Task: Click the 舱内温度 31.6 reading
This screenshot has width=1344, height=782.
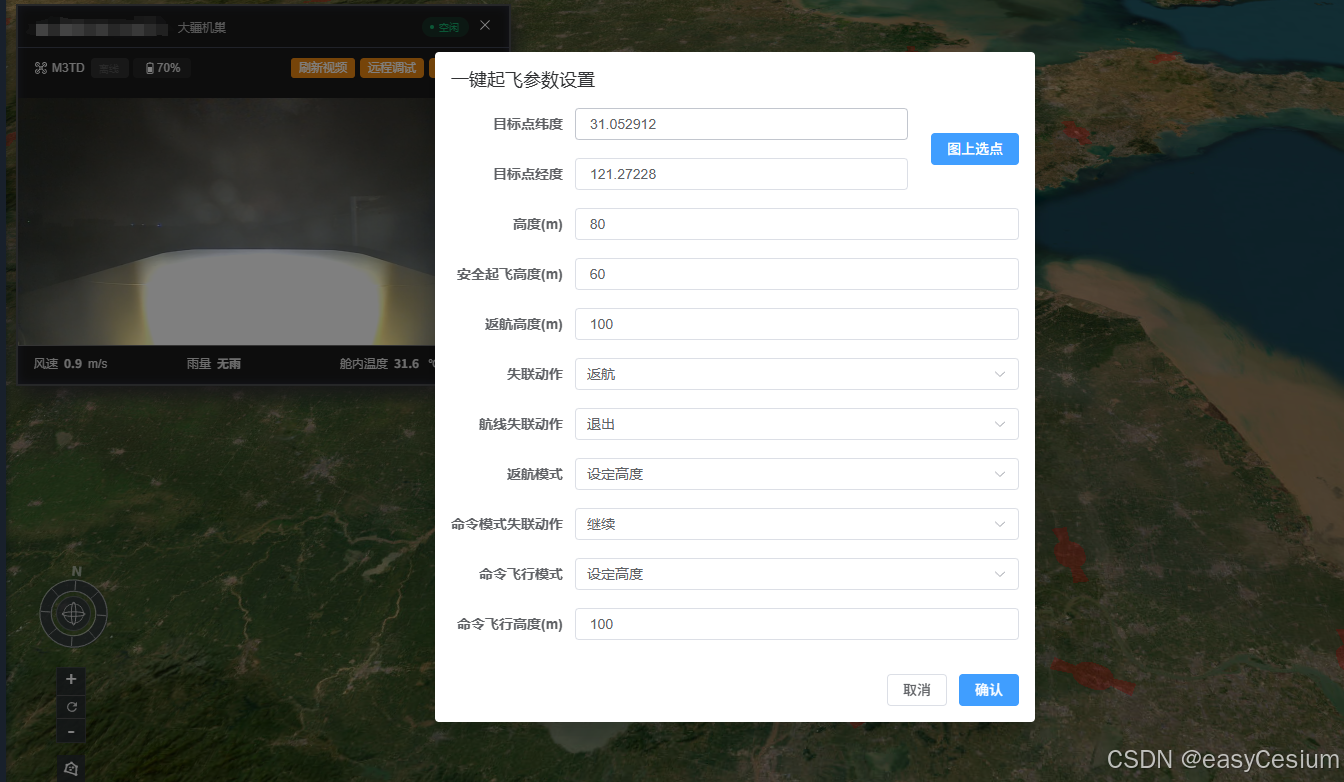Action: coord(380,364)
